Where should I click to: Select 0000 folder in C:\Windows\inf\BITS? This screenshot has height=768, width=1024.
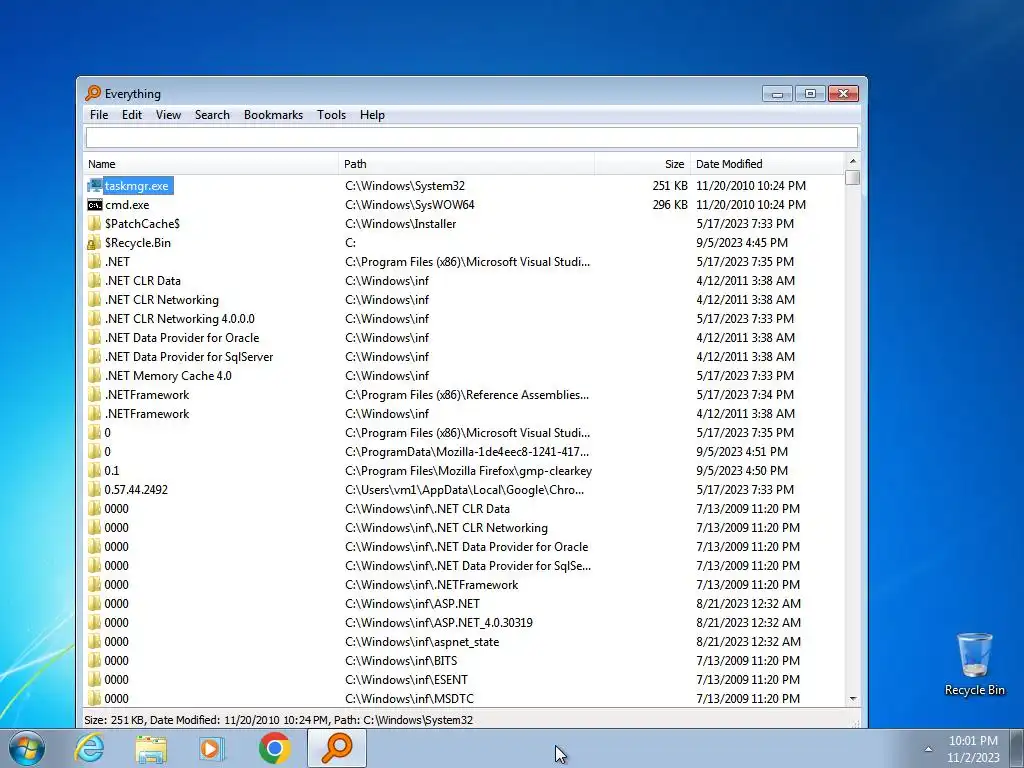116,661
